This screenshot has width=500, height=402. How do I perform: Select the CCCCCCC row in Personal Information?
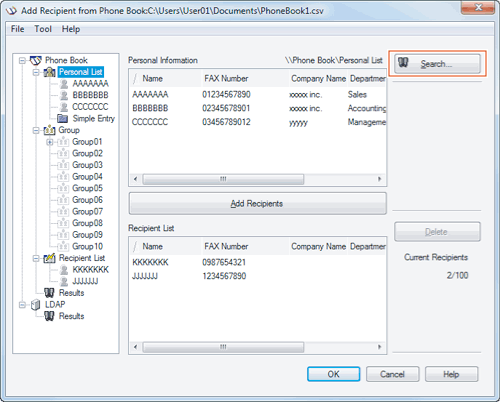(x=258, y=122)
